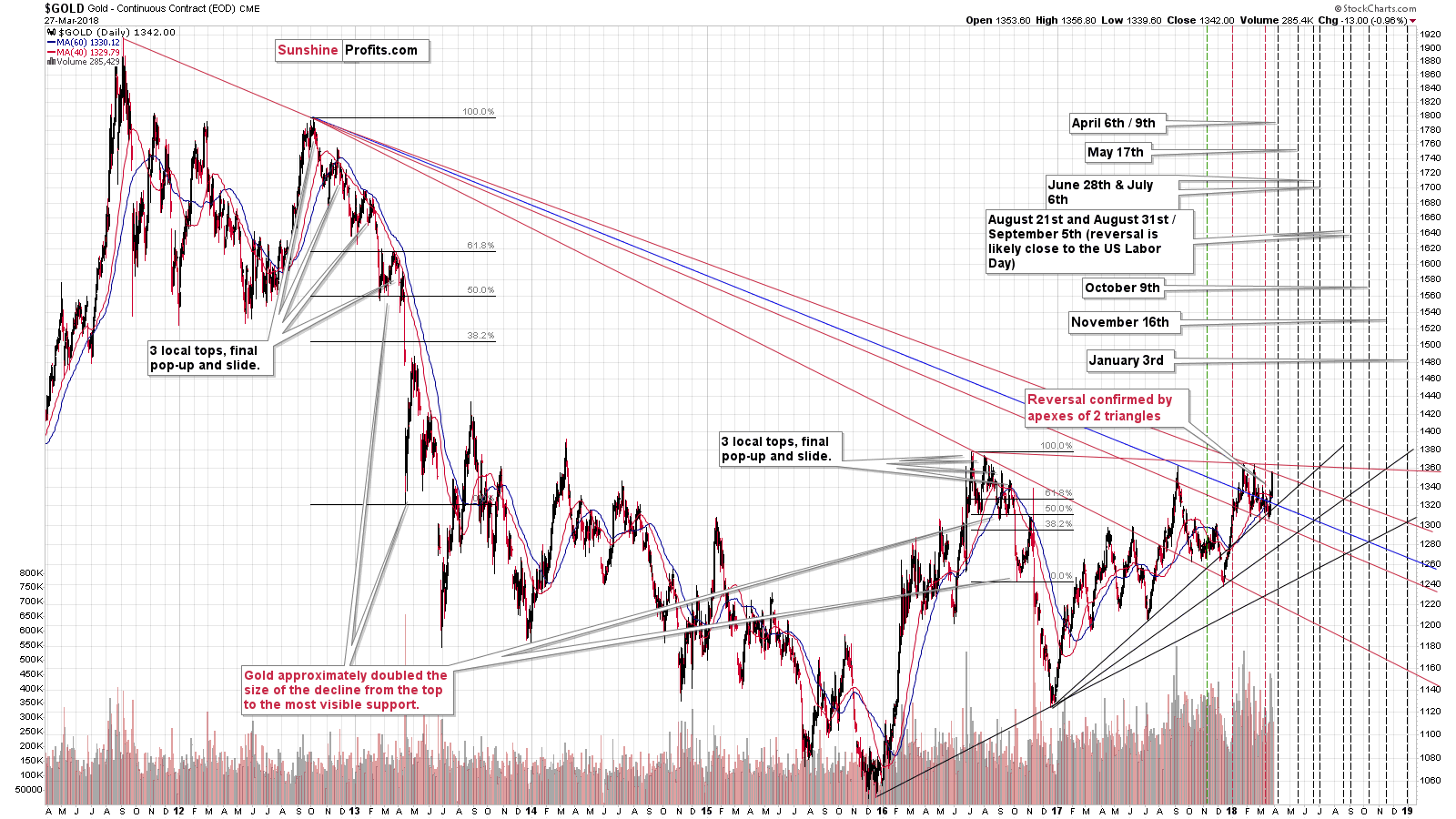The height and width of the screenshot is (819, 1456).
Task: Click the candlestick icon beside $GOLD (Daily)
Action: [x=51, y=33]
